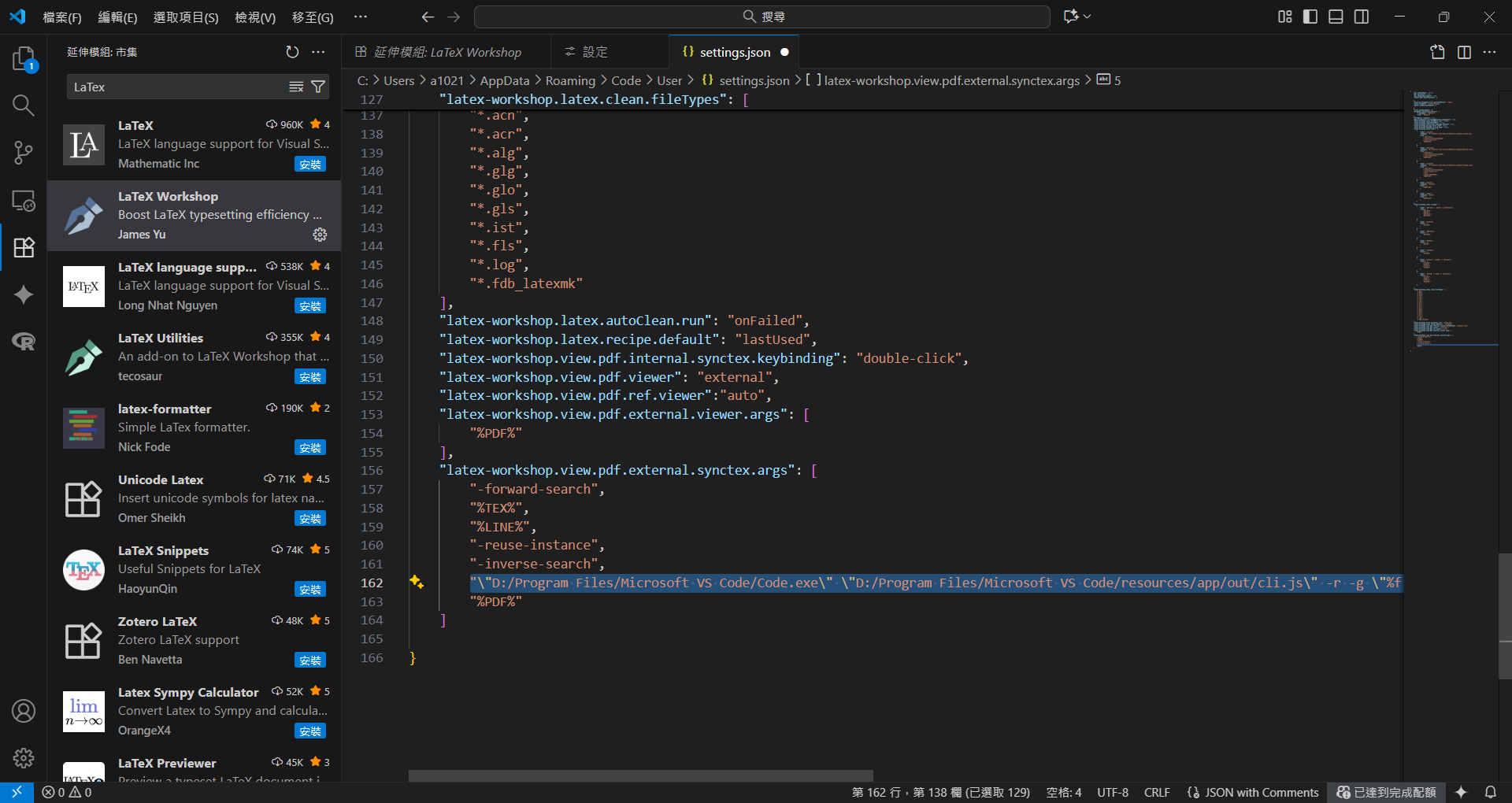Open the Extensions view in the activity bar
The width and height of the screenshot is (1512, 803).
tap(24, 247)
